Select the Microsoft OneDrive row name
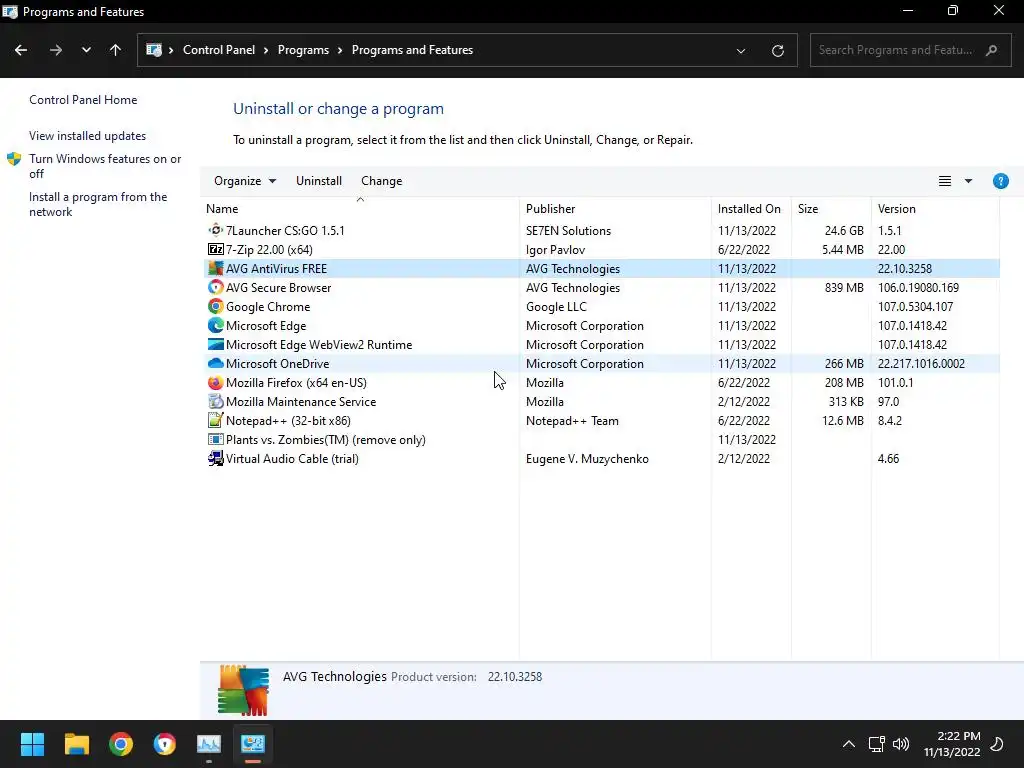1024x768 pixels. click(278, 364)
